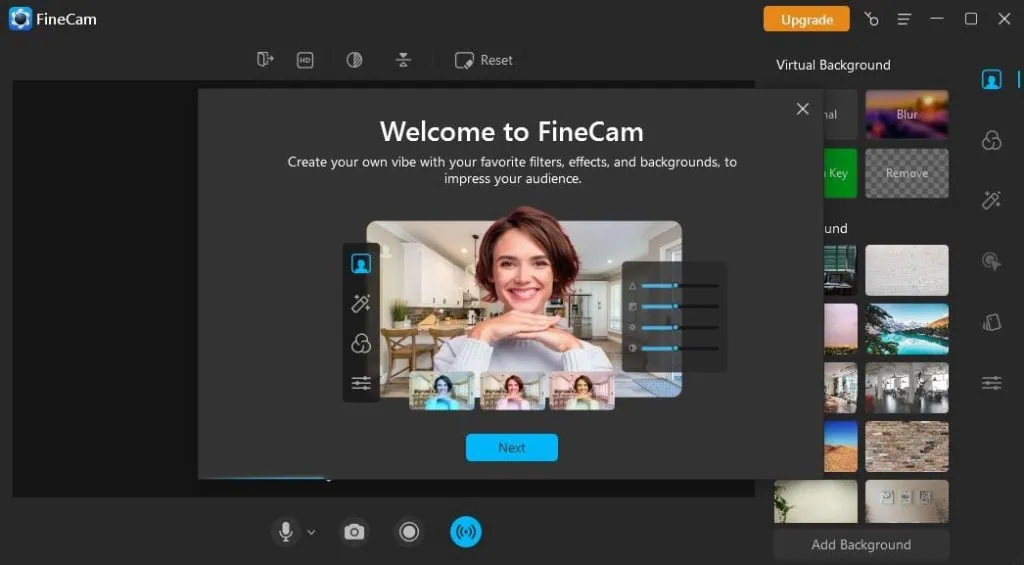Click the Virtual Background heading text
This screenshot has height=565, width=1024.
click(x=833, y=65)
